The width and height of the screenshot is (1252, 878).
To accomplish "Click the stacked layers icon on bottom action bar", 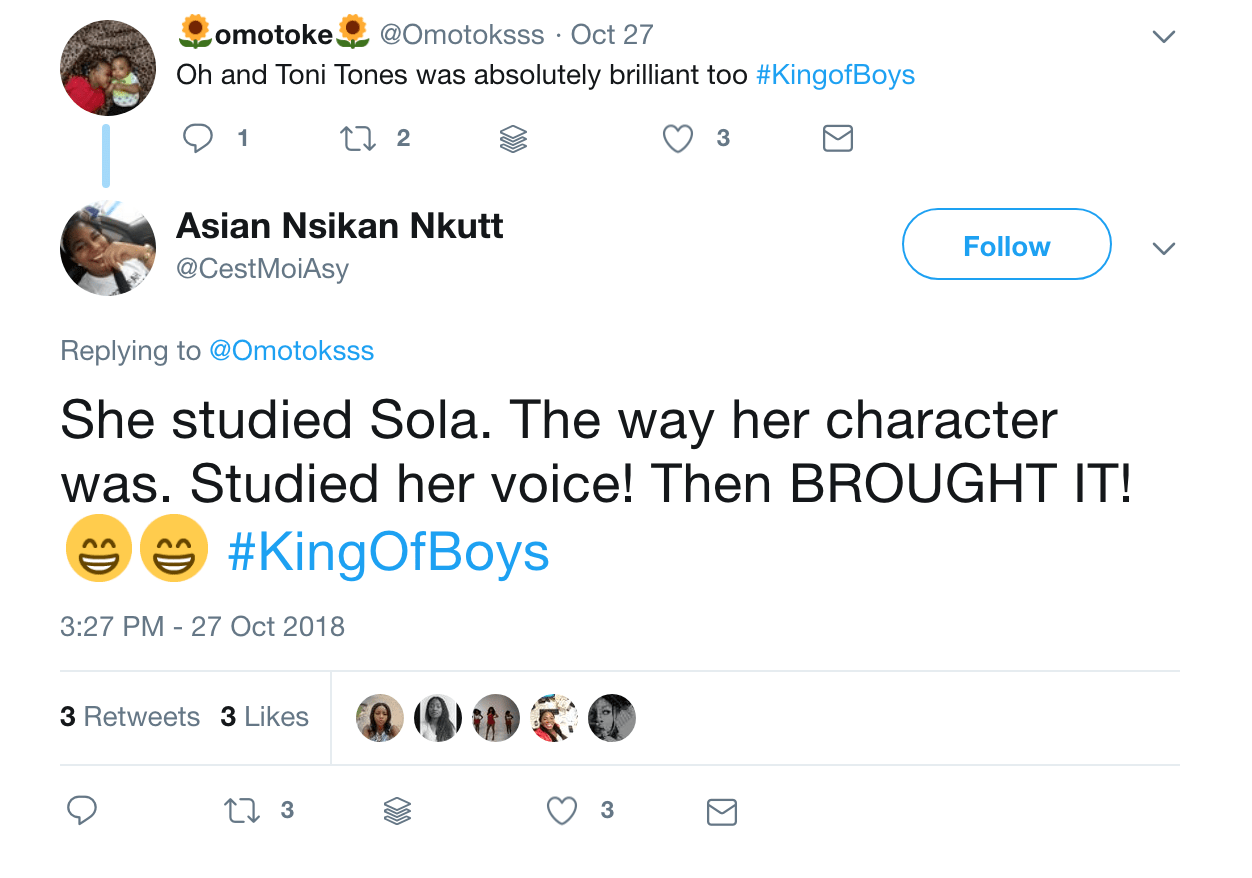I will coord(397,811).
